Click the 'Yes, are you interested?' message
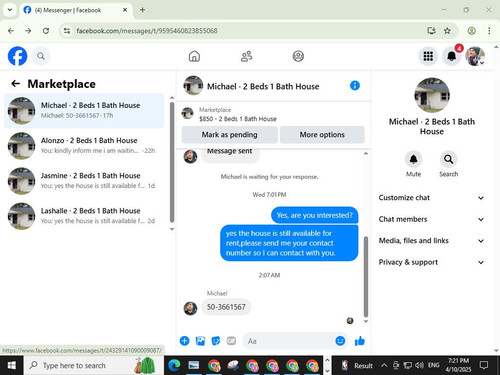Viewport: 500px width, 375px height. 314,215
